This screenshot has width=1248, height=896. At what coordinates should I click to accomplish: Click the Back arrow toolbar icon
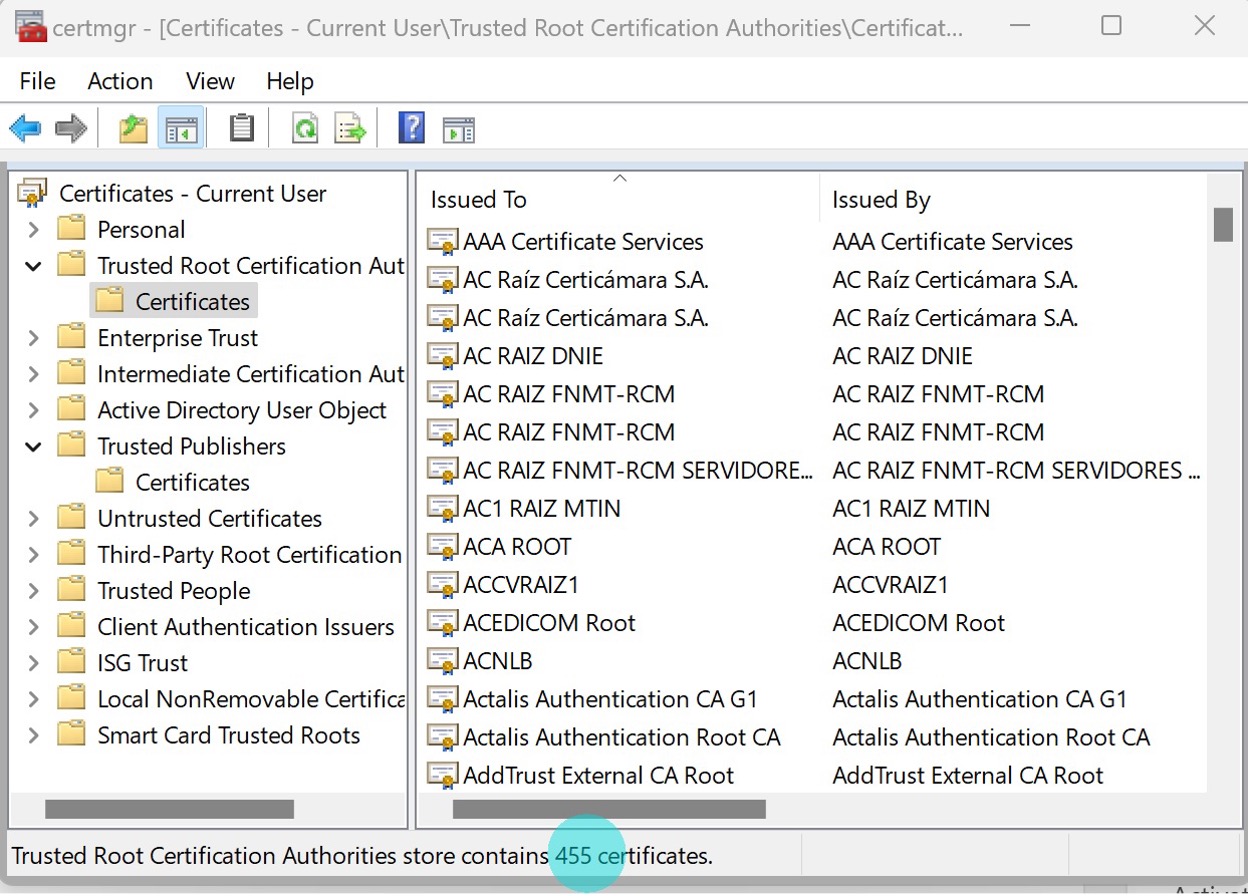pyautogui.click(x=25, y=128)
